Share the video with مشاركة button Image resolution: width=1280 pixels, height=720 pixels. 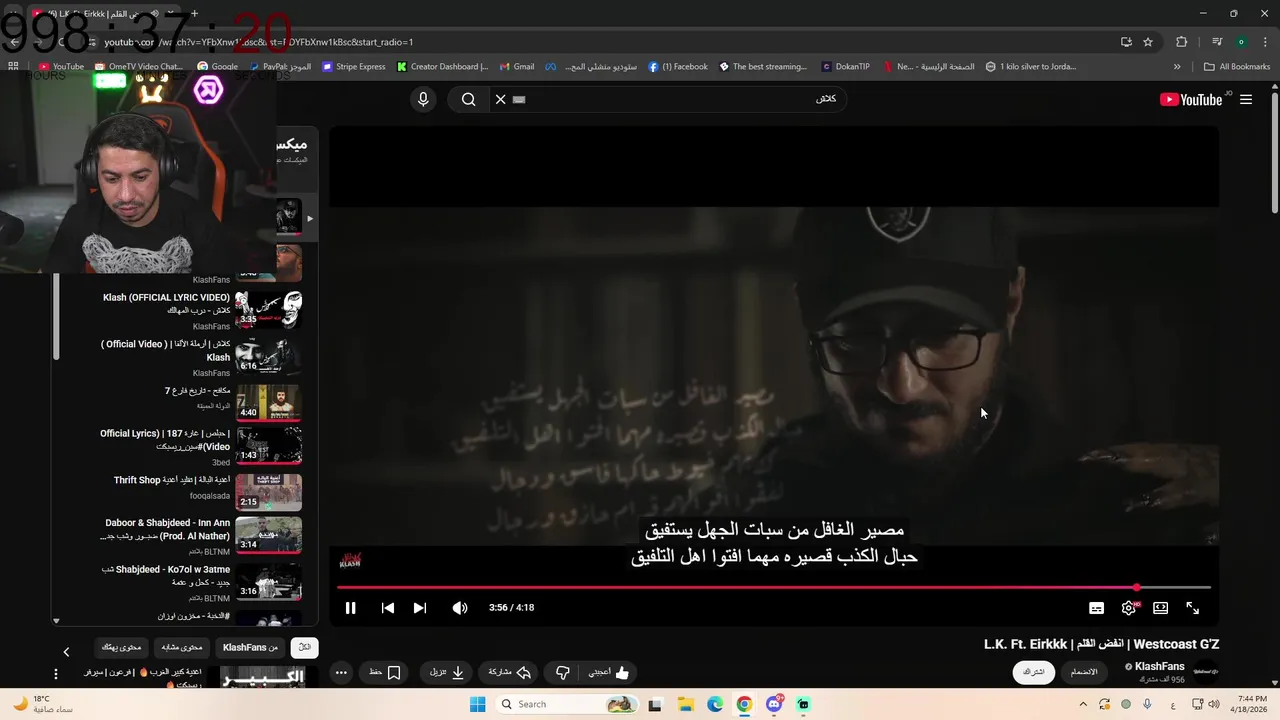[x=510, y=673]
